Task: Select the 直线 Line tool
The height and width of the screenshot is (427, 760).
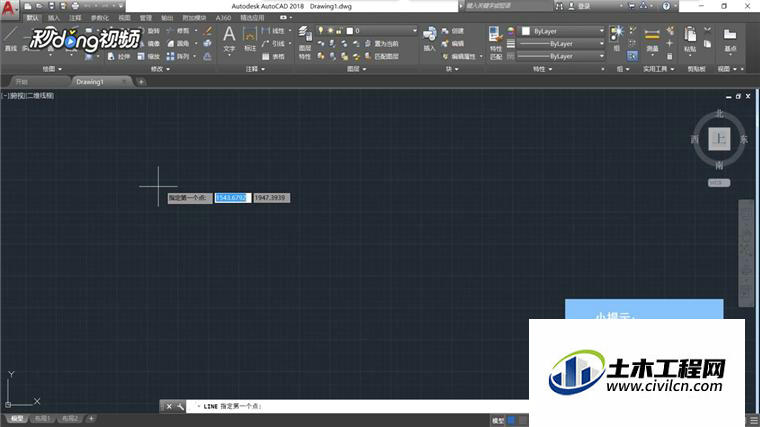Action: [11, 39]
